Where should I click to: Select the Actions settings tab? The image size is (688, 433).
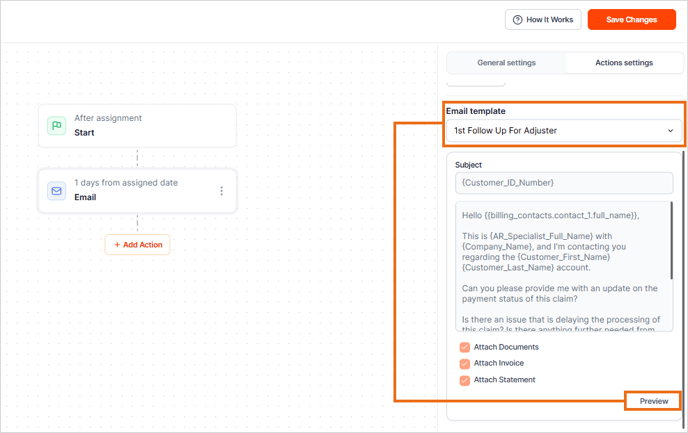click(624, 63)
